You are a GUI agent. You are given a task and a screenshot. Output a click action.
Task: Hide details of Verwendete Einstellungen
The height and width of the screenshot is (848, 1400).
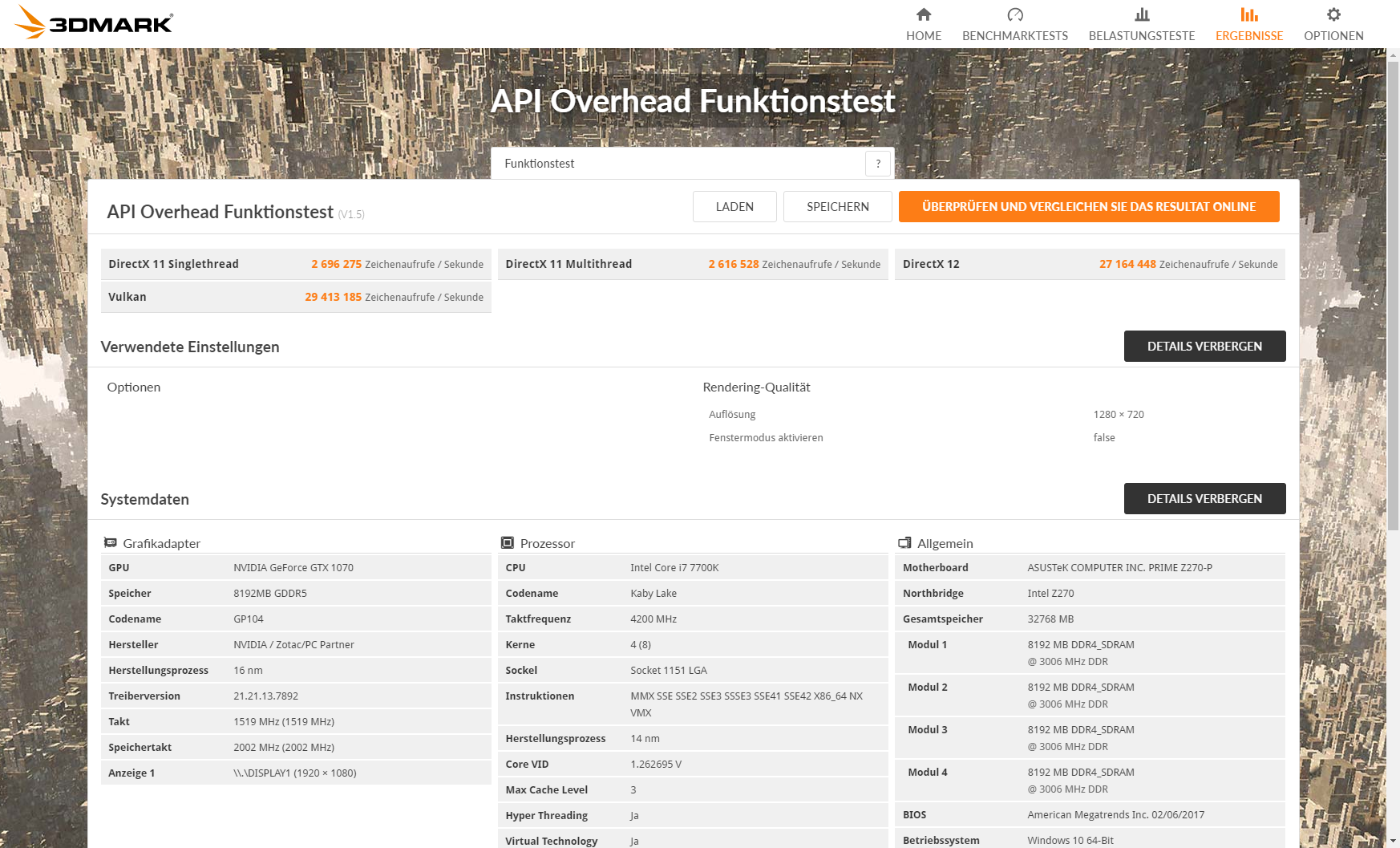[x=1204, y=346]
